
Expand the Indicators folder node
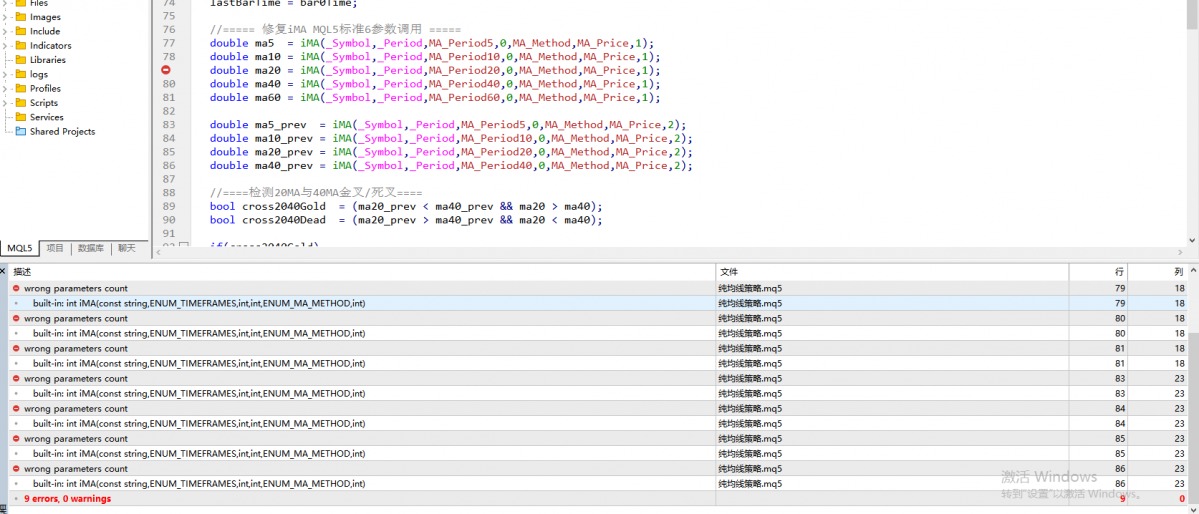tap(5, 45)
